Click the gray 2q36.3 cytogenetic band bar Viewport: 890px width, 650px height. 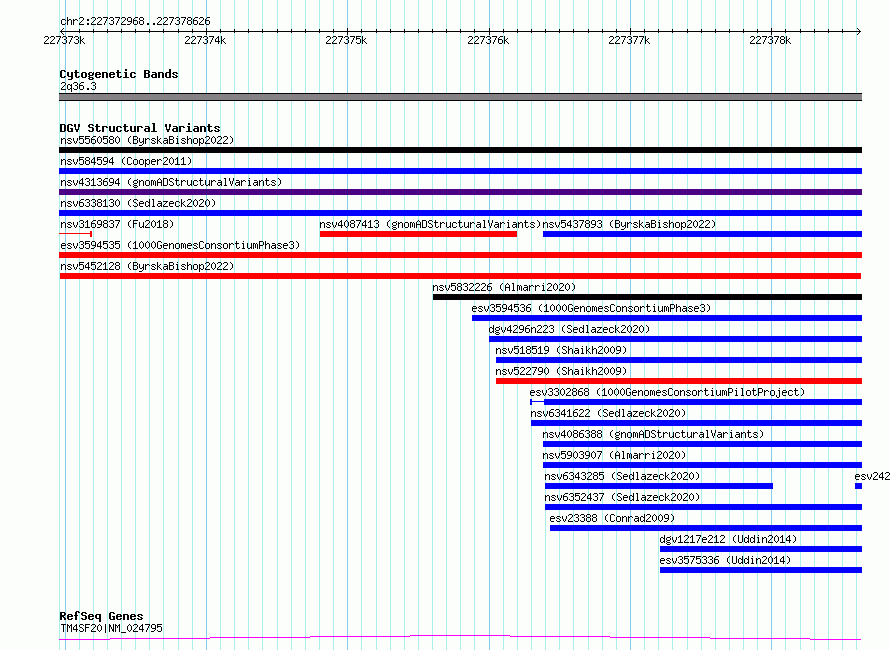click(460, 97)
